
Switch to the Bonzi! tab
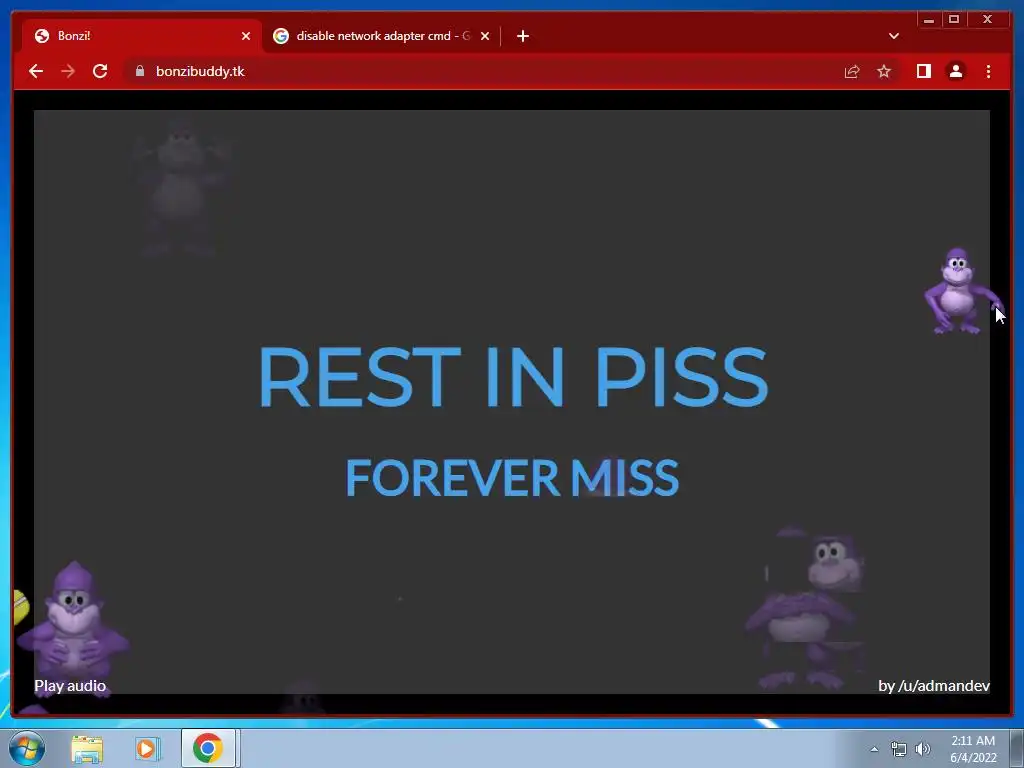[x=142, y=36]
